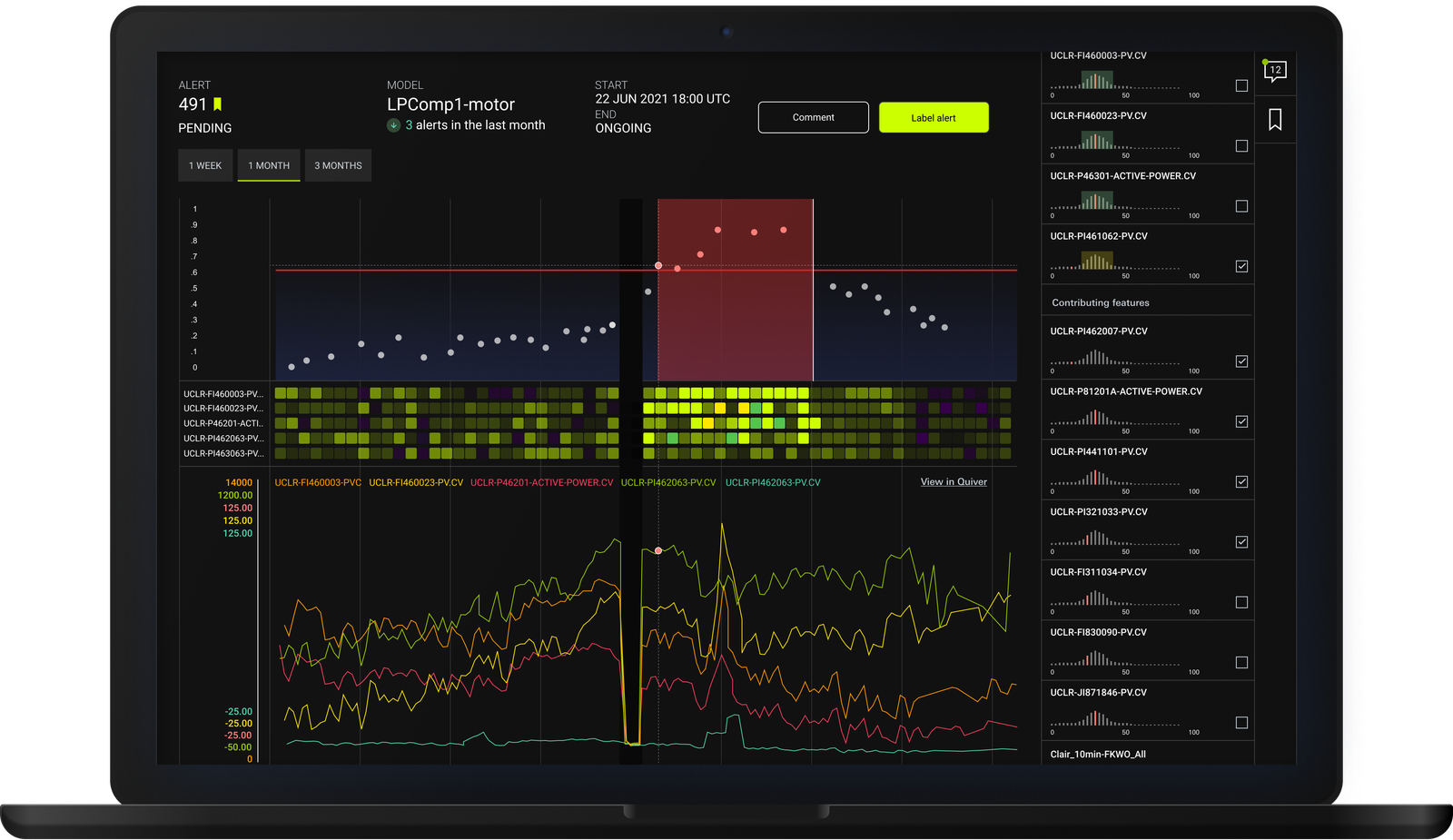
Task: Click the PENDING status text
Action: click(x=205, y=128)
